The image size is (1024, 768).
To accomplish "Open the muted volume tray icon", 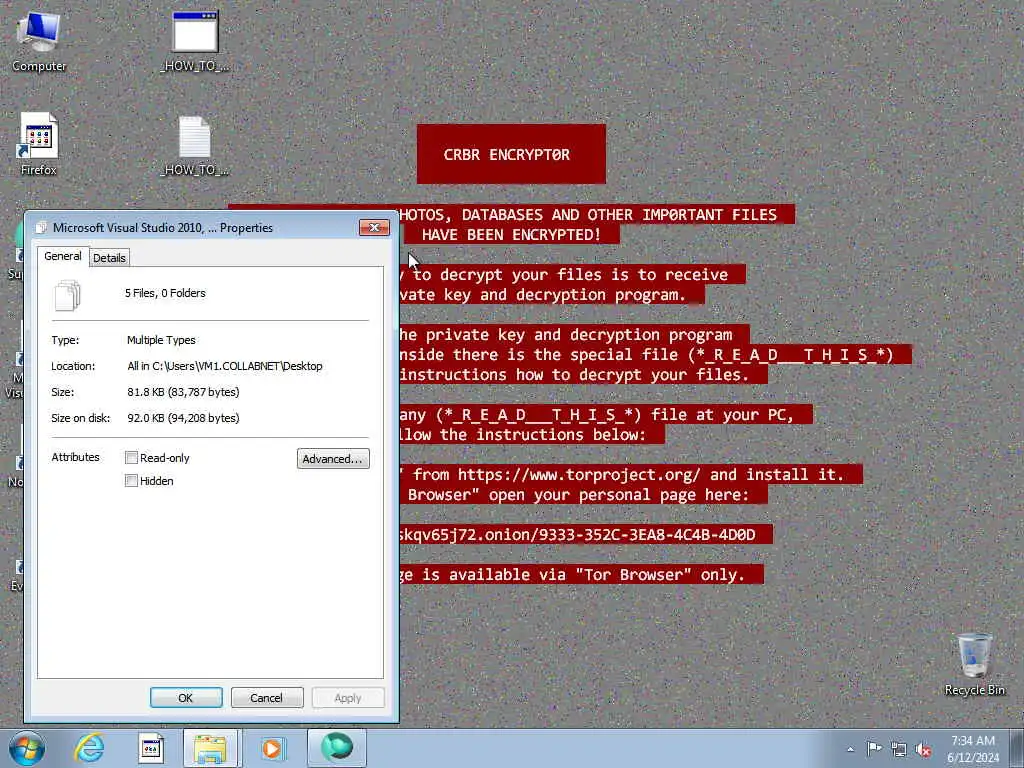I will (923, 749).
